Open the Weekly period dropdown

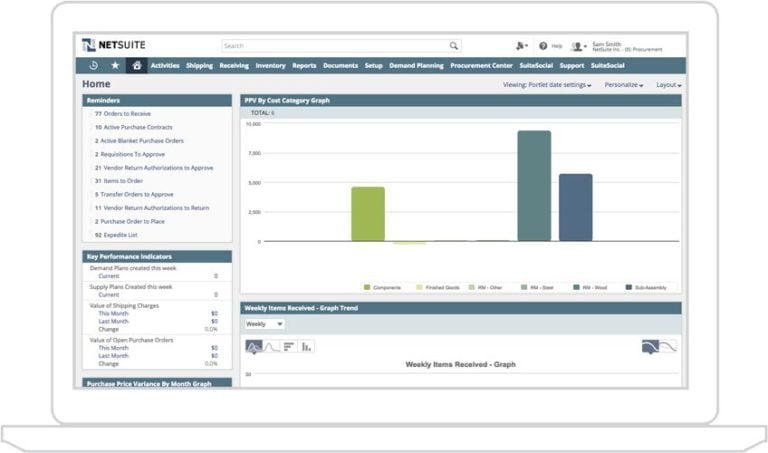pos(265,324)
